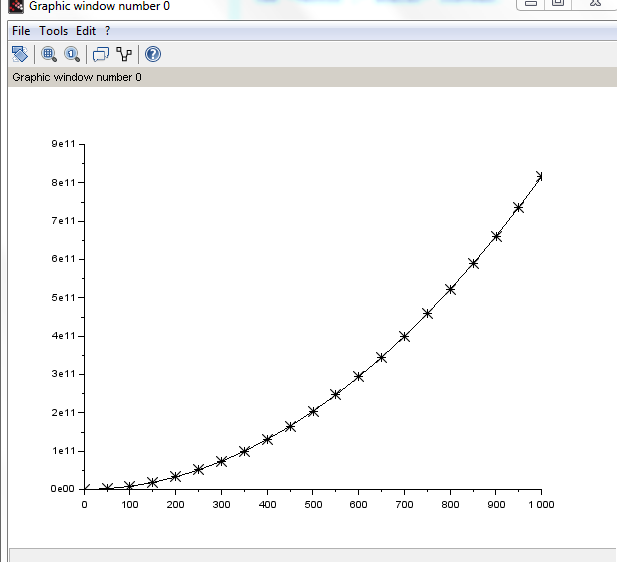Click the 1e11 y-axis label
Image resolution: width=617 pixels, height=562 pixels.
(63, 451)
